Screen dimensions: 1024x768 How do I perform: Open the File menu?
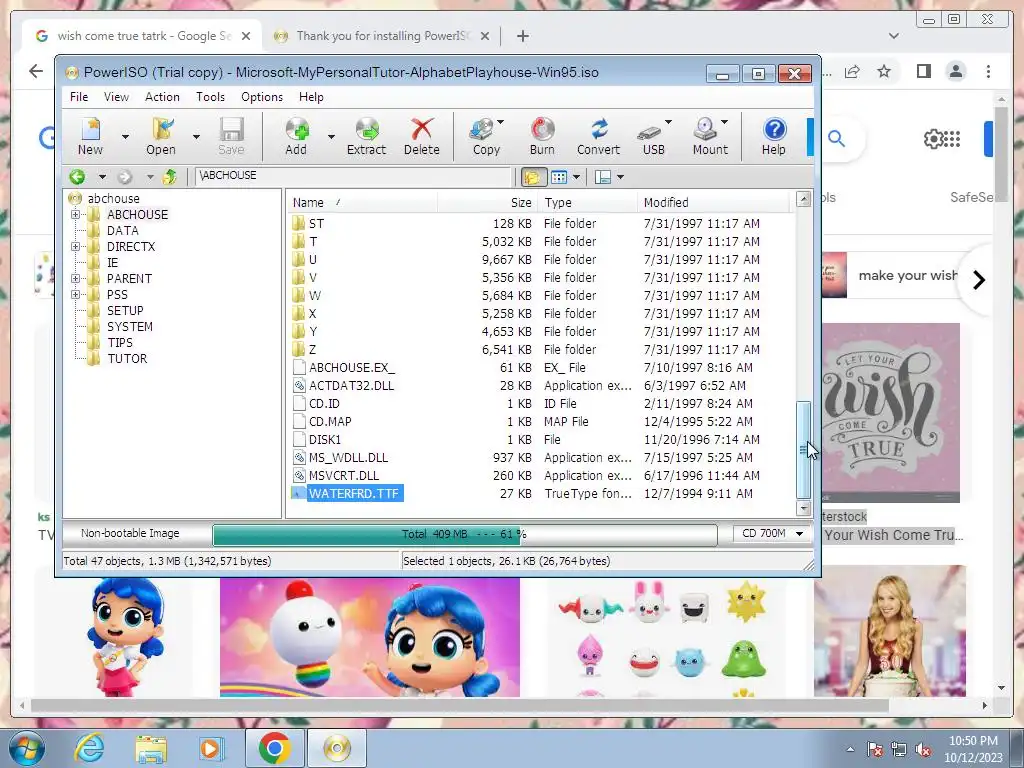[x=79, y=97]
